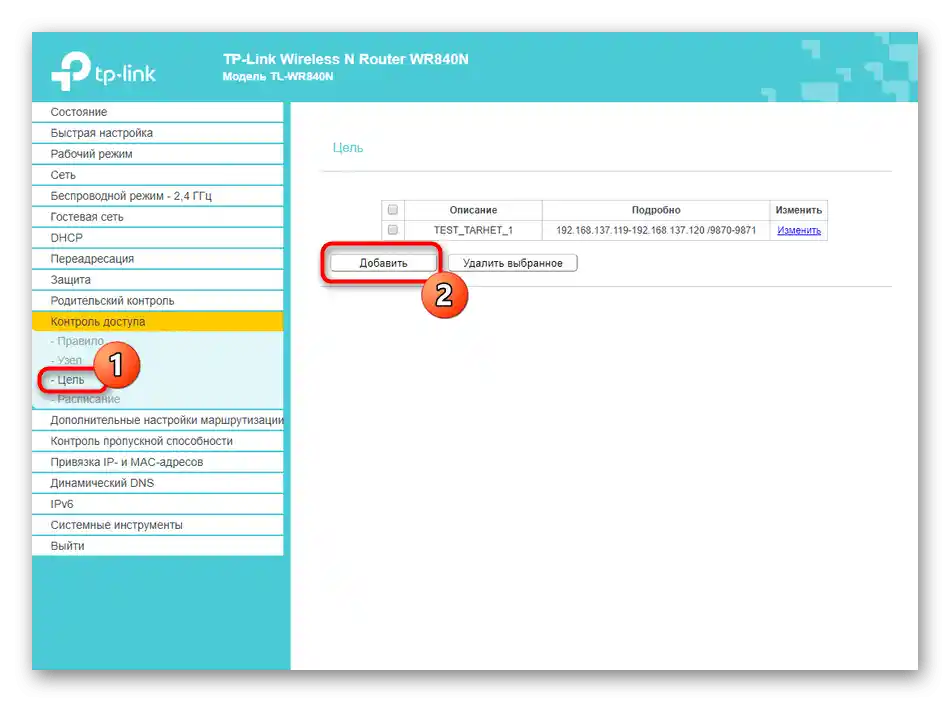Select the highlighted Контроль доступа item
This screenshot has height=702, width=950.
point(158,322)
